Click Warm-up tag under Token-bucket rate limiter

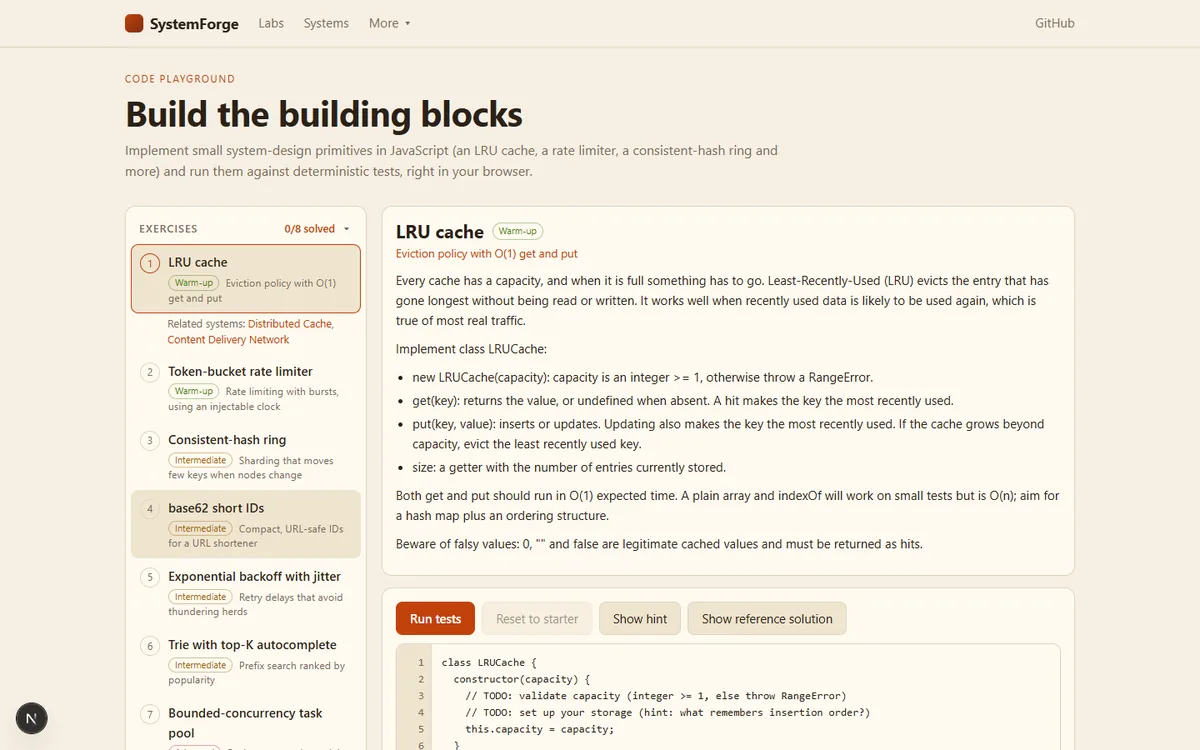tap(193, 391)
